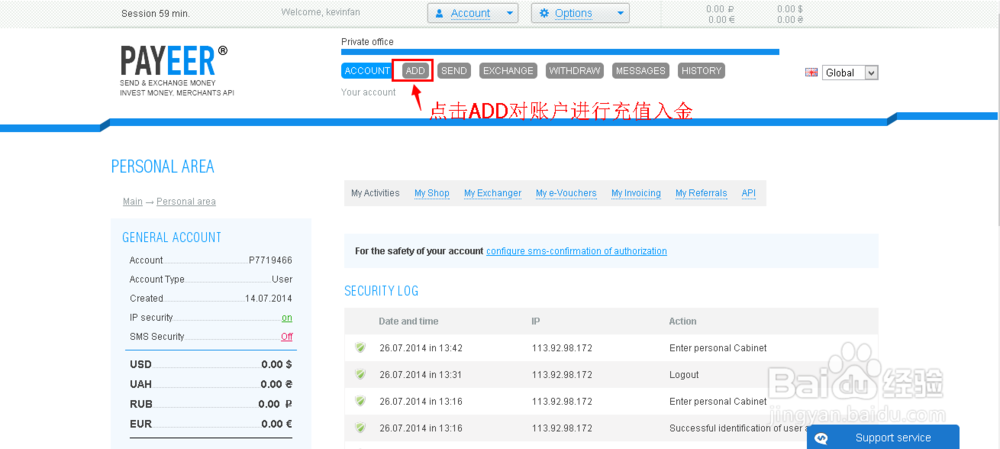Toggle IP security on link
Screen dimensions: 1000x449
[287, 318]
